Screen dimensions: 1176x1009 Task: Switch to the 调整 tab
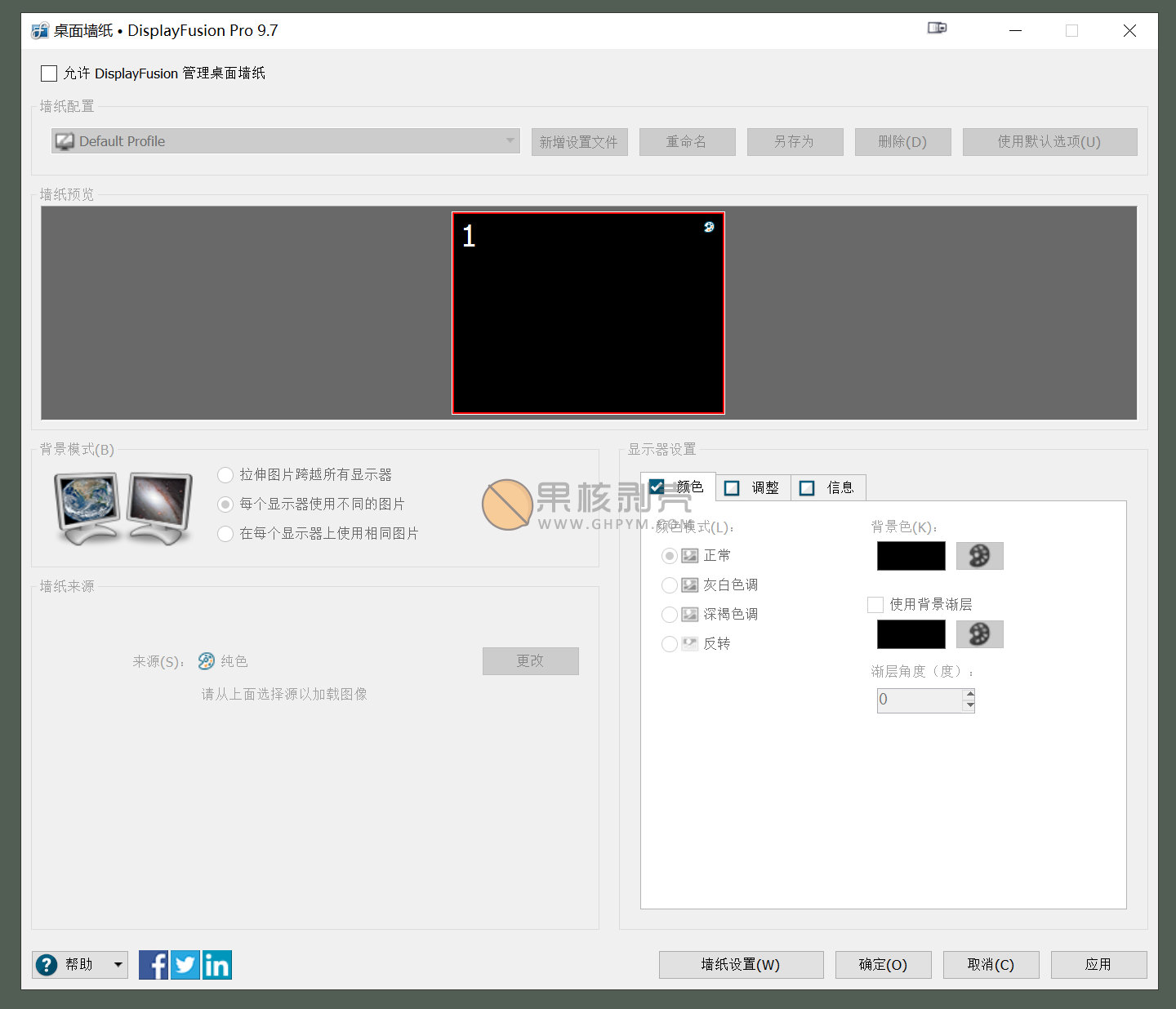coord(754,487)
